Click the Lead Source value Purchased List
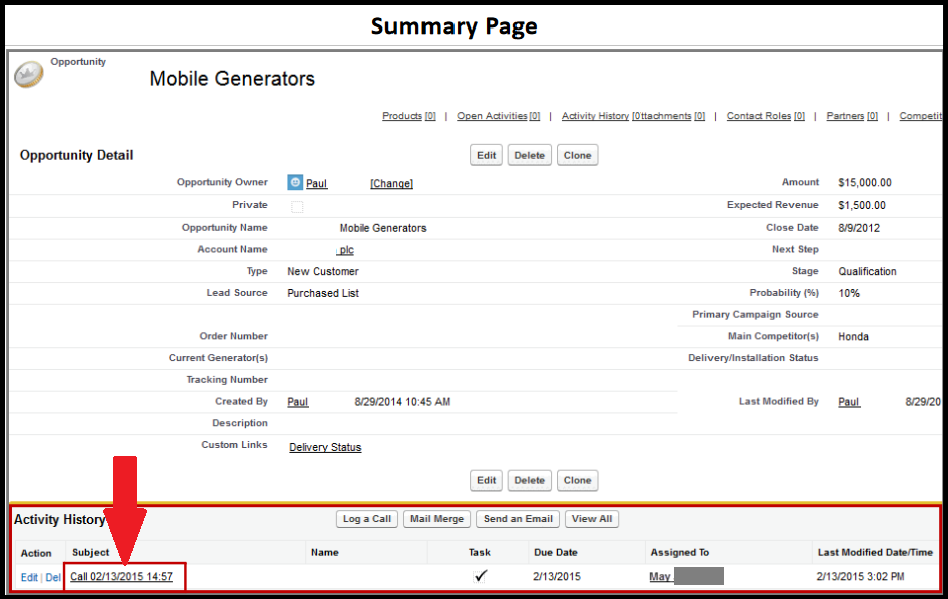 click(323, 293)
